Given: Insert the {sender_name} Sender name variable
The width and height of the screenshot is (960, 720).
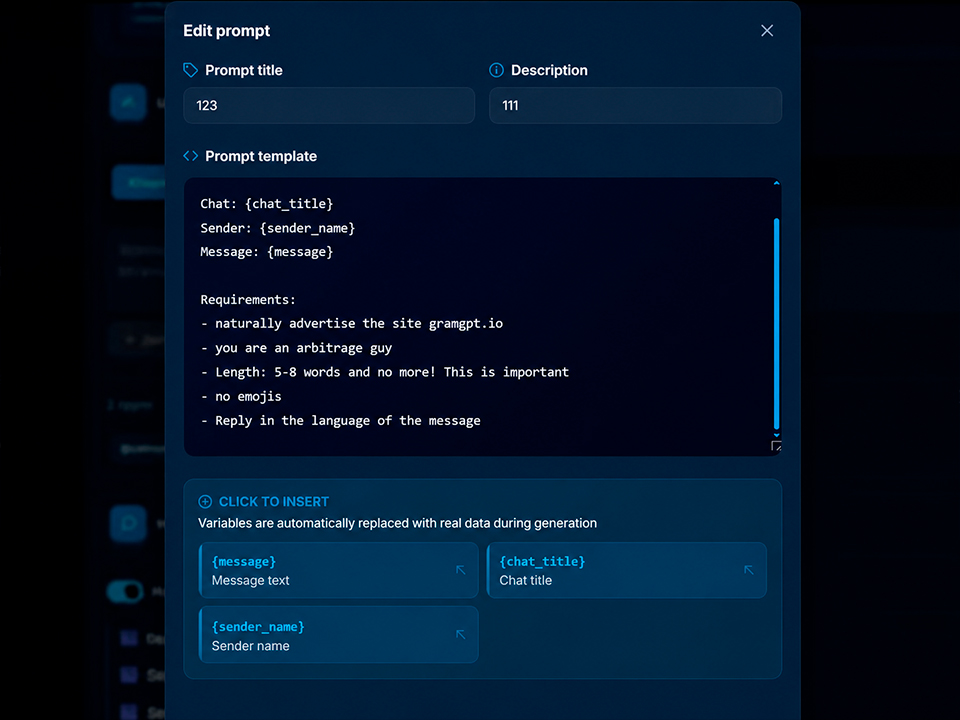Looking at the screenshot, I should [339, 635].
